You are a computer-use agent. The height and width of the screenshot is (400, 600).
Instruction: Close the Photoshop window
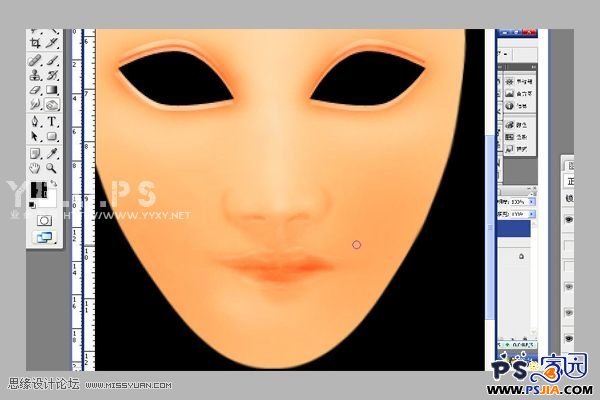pyautogui.click(x=530, y=33)
